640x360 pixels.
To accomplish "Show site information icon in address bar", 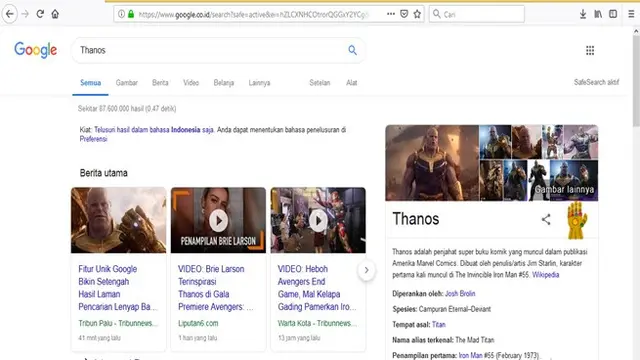I will tap(121, 14).
